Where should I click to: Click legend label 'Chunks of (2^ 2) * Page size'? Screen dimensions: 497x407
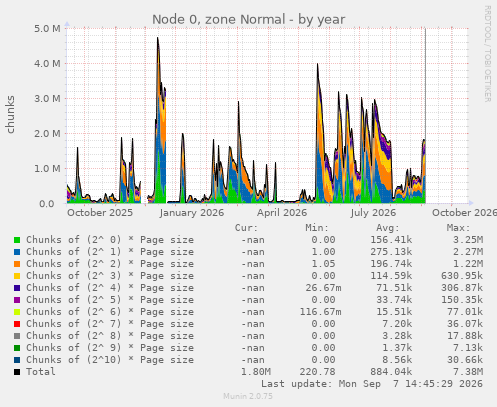[110, 264]
